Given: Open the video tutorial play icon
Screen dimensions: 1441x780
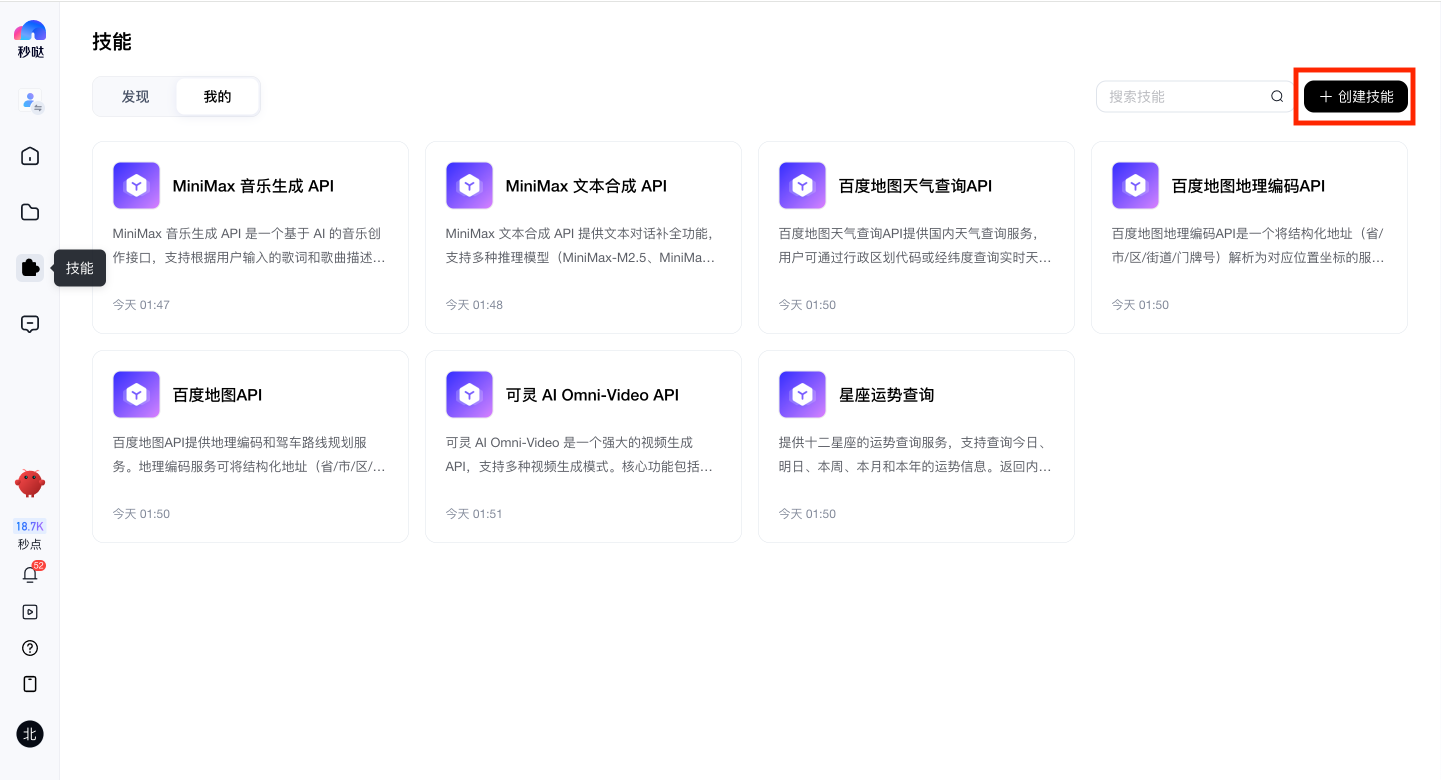Looking at the screenshot, I should (30, 612).
